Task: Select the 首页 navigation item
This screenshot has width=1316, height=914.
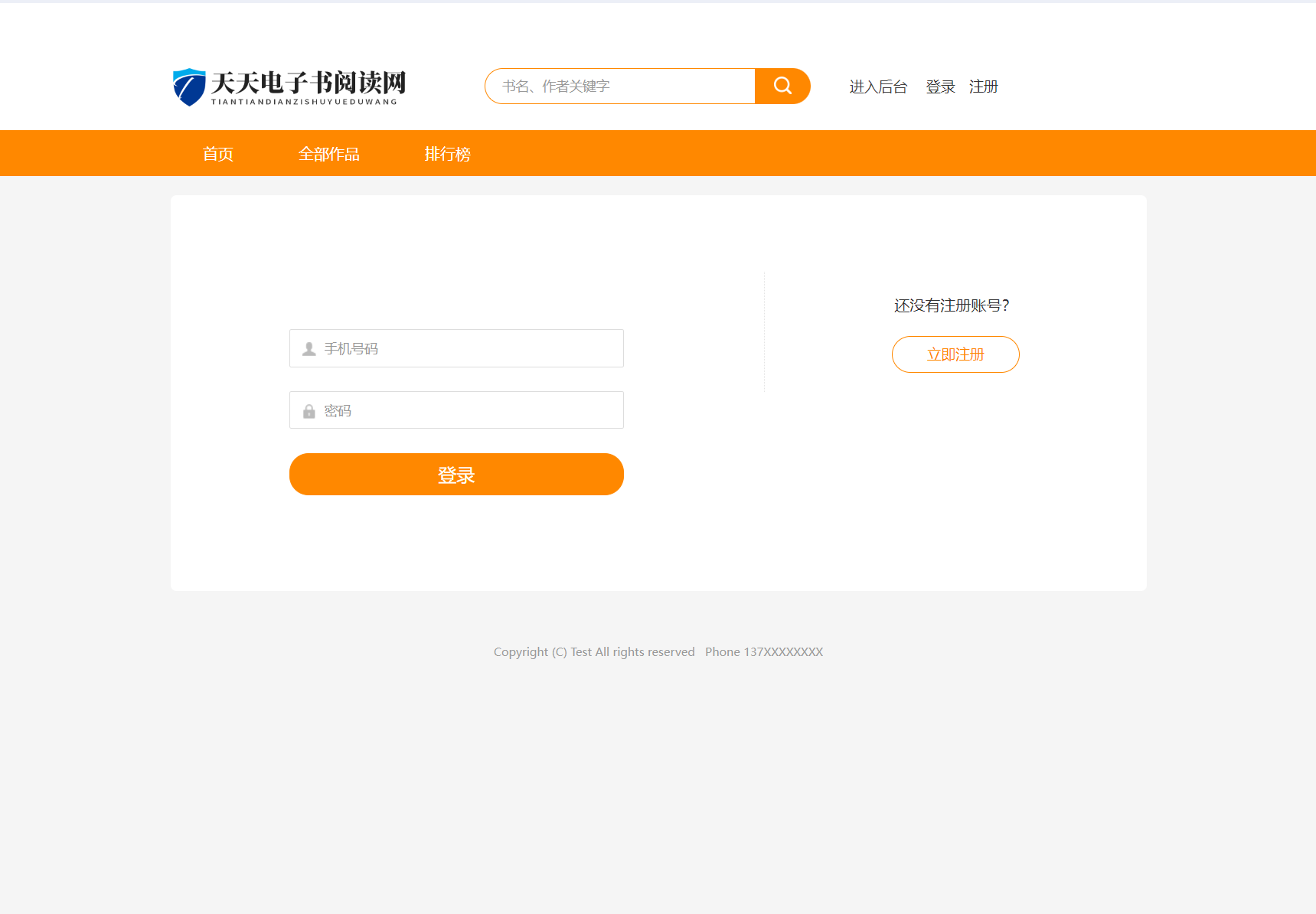Action: coord(217,153)
